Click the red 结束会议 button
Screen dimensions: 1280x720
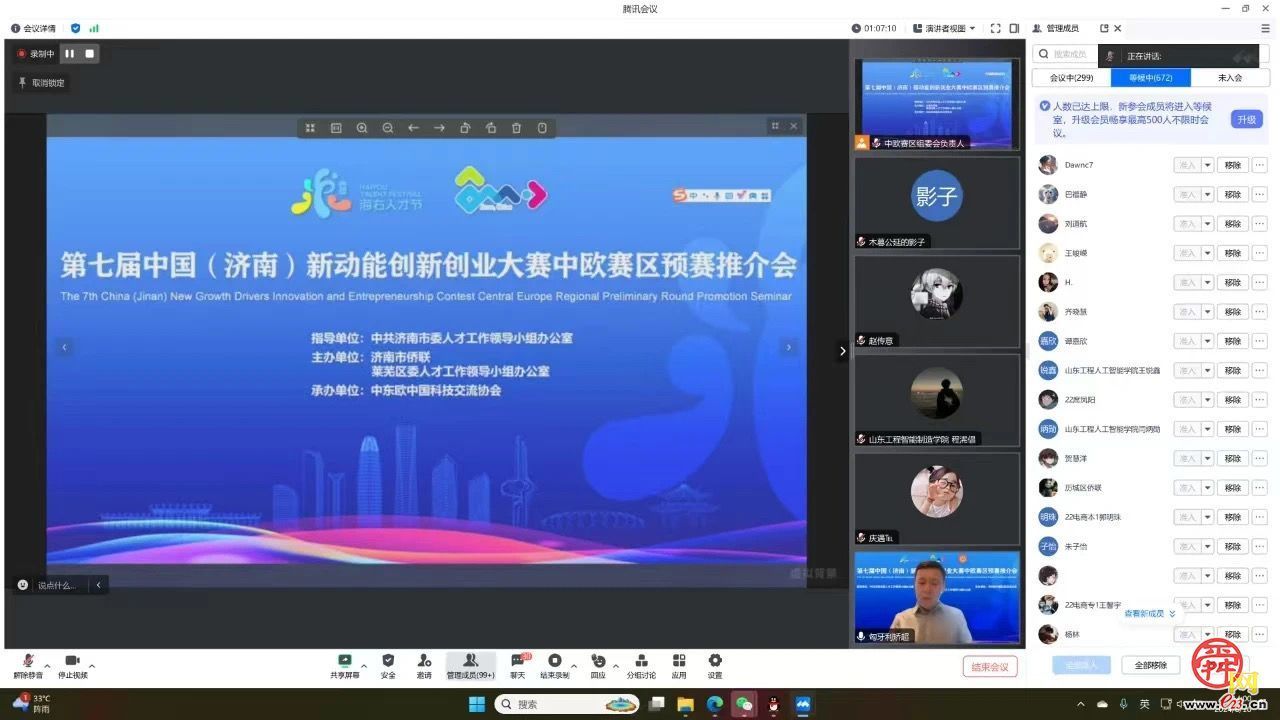[990, 665]
